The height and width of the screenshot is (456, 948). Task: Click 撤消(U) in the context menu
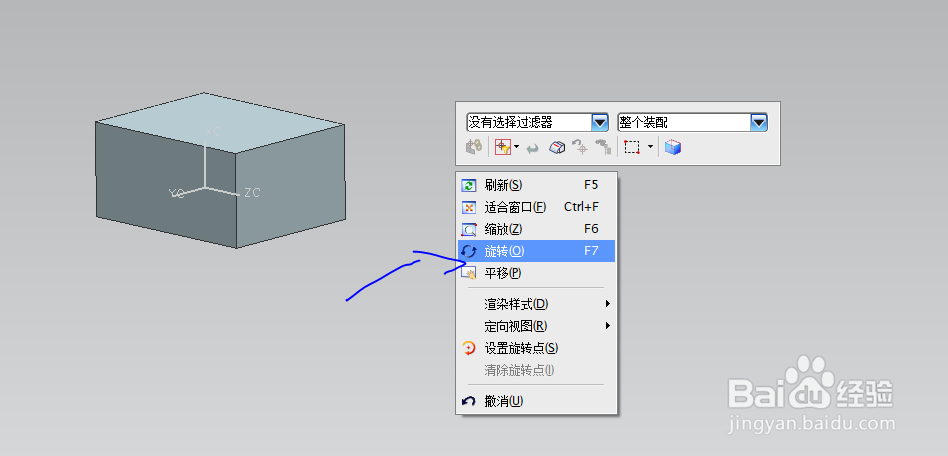536,401
